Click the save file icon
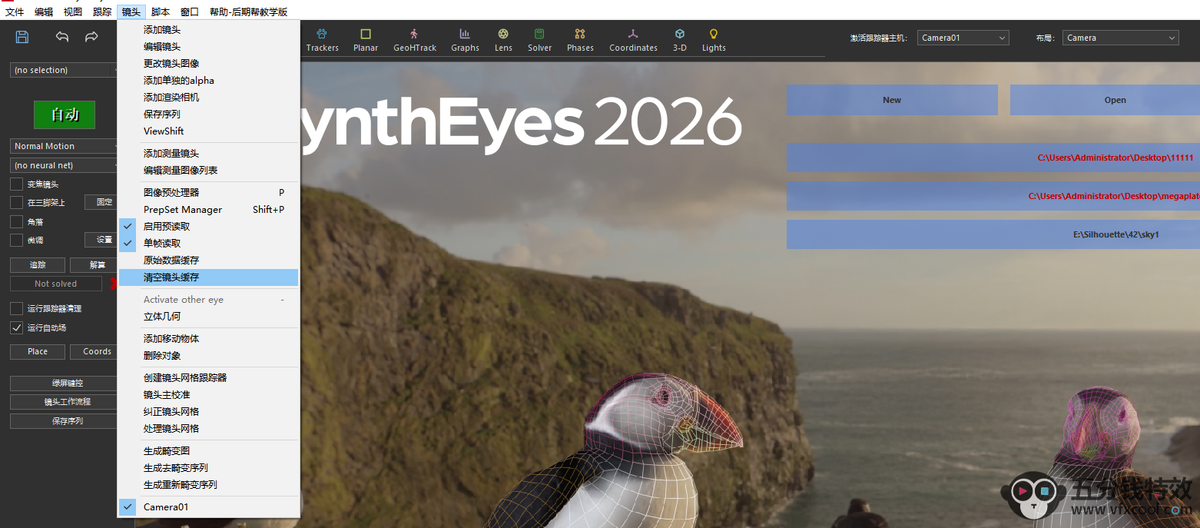The image size is (1200, 528). pos(22,37)
